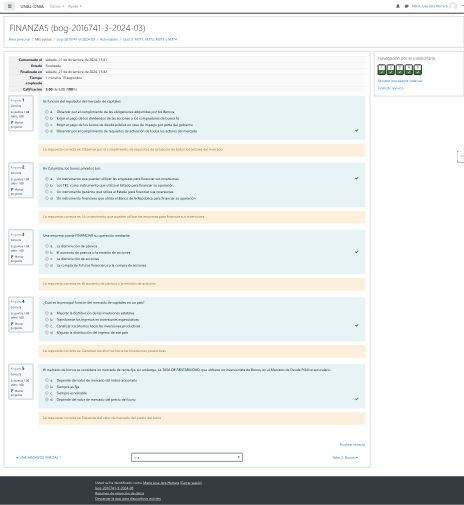Select option a of question 1
This screenshot has height=505, width=464.
point(47,112)
